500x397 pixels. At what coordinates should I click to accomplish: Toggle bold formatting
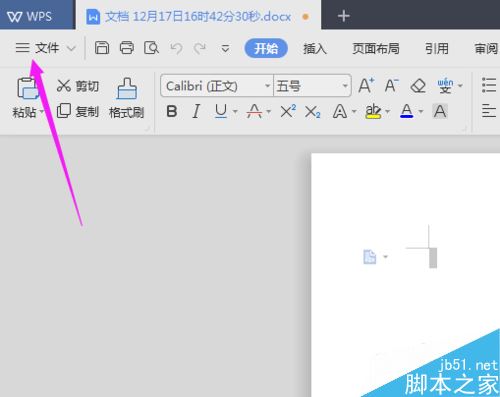tap(172, 111)
